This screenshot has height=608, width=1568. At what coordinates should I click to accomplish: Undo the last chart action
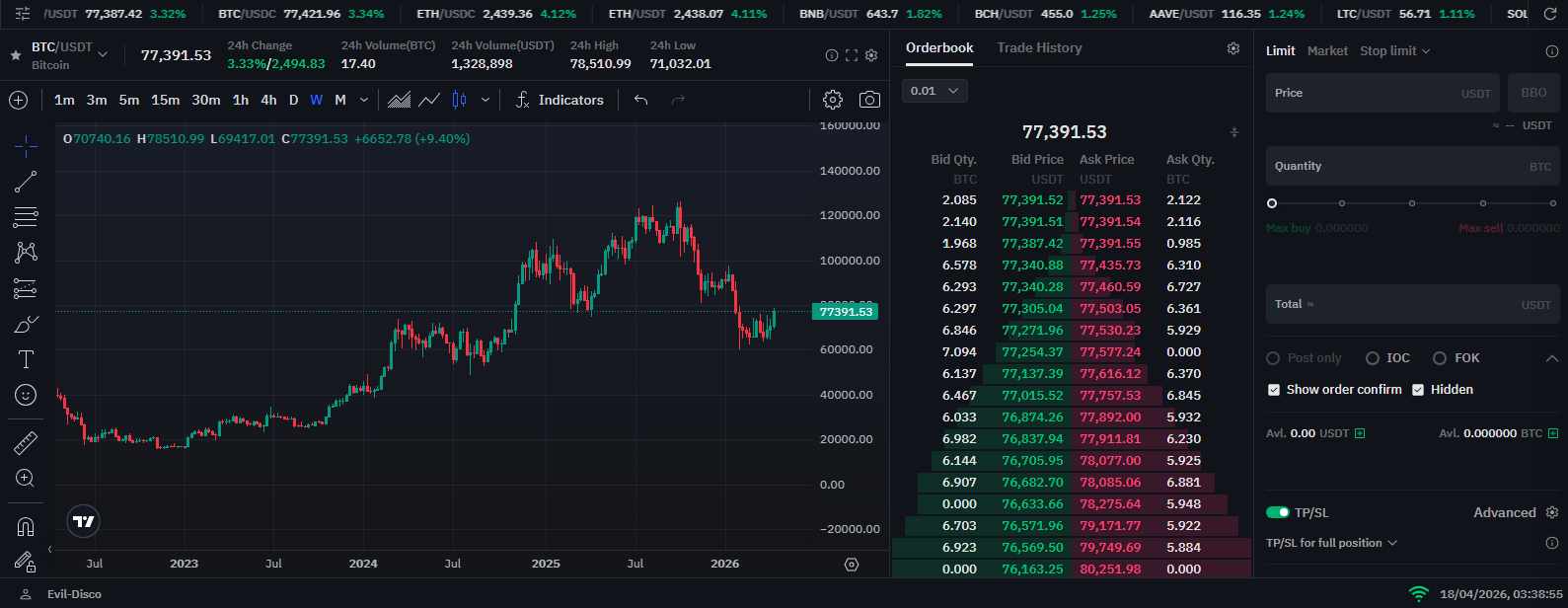pos(640,100)
